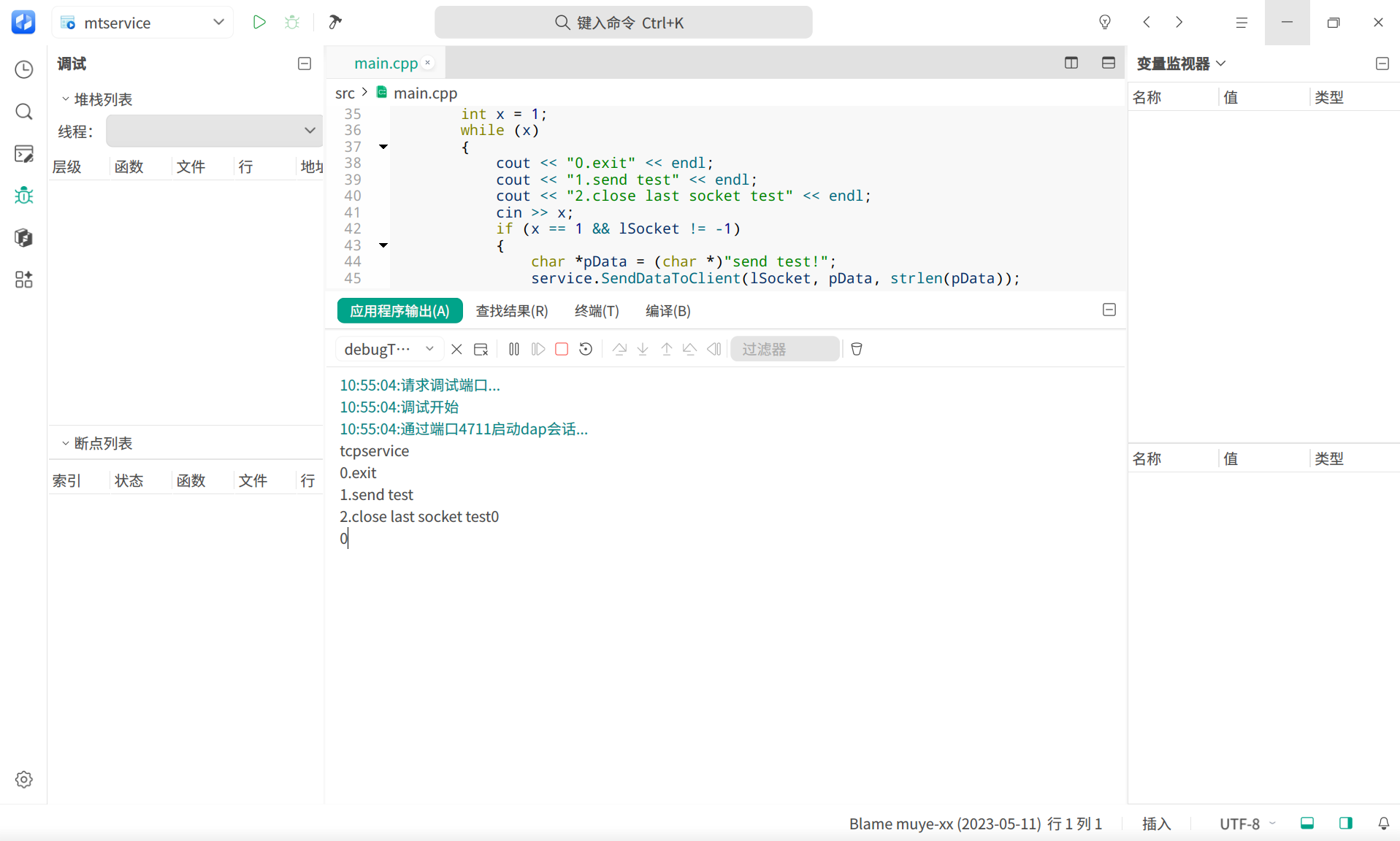Click src in the breadcrumb

(345, 93)
